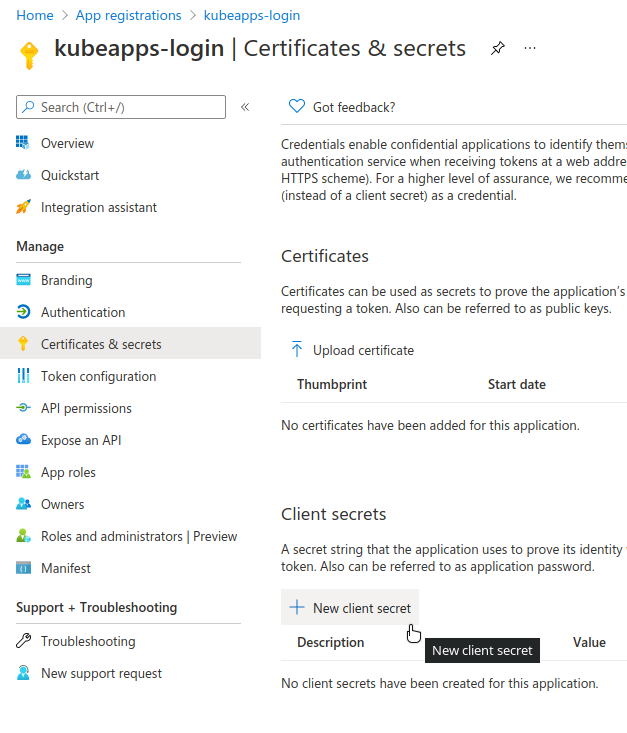Click the API permissions icon
Viewport: 627px width, 733px height.
pos(23,408)
